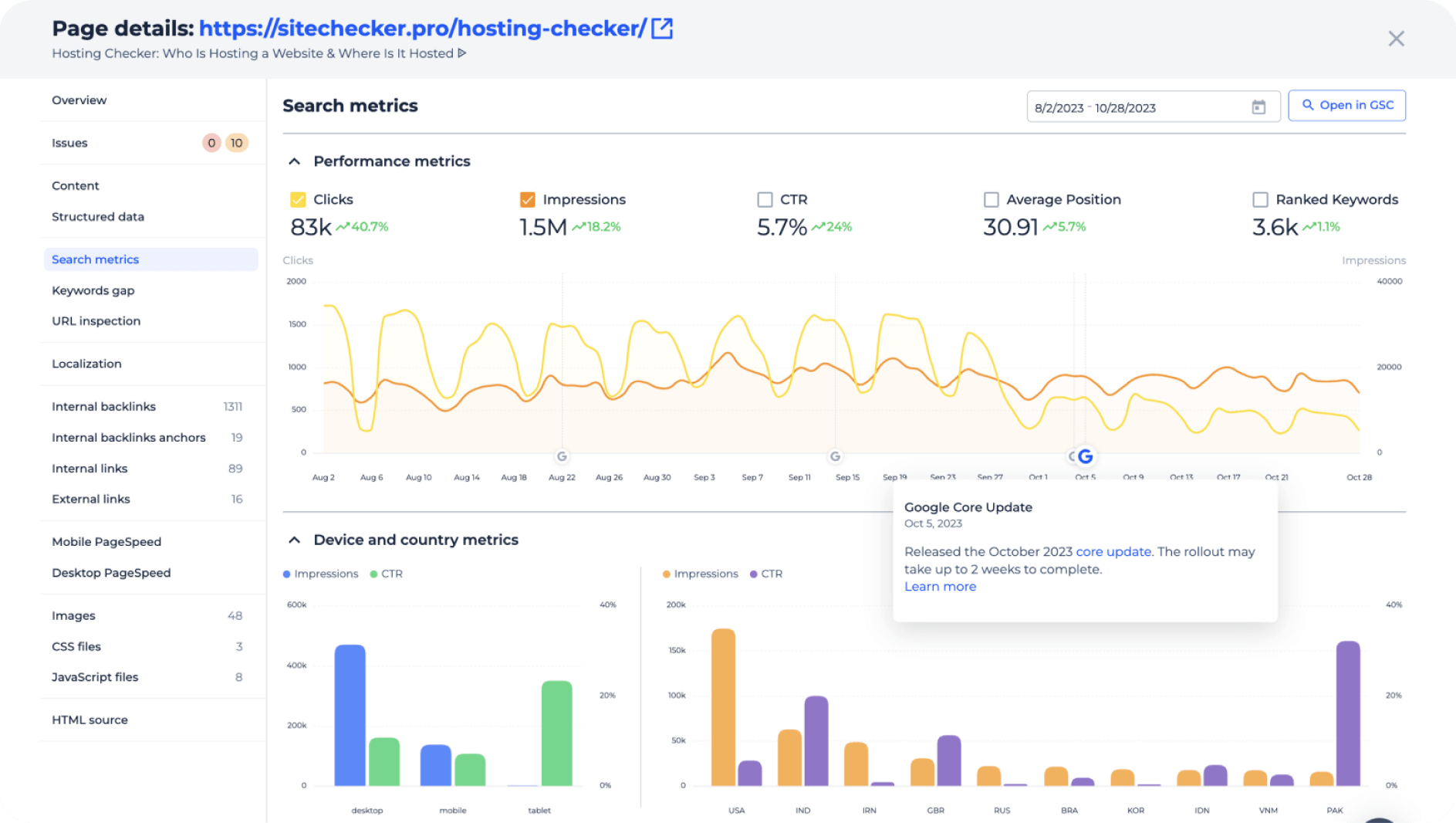Click the issues badge showing 0
The width and height of the screenshot is (1456, 823).
tap(211, 143)
